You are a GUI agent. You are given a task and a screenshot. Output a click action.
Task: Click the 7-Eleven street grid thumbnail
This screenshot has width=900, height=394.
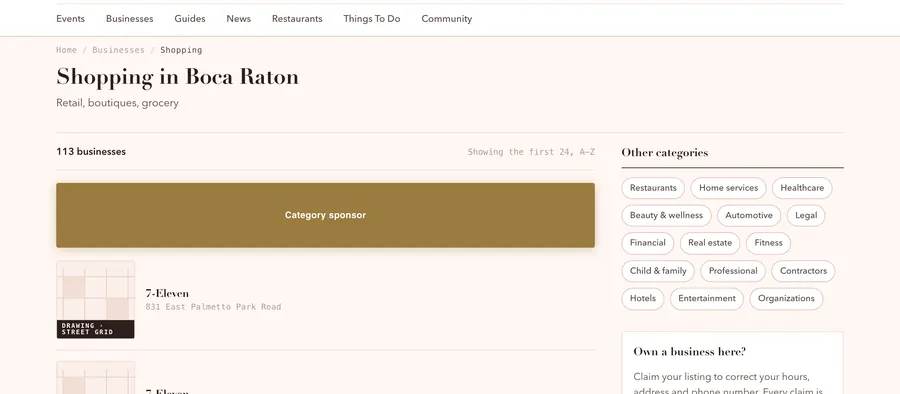point(95,299)
